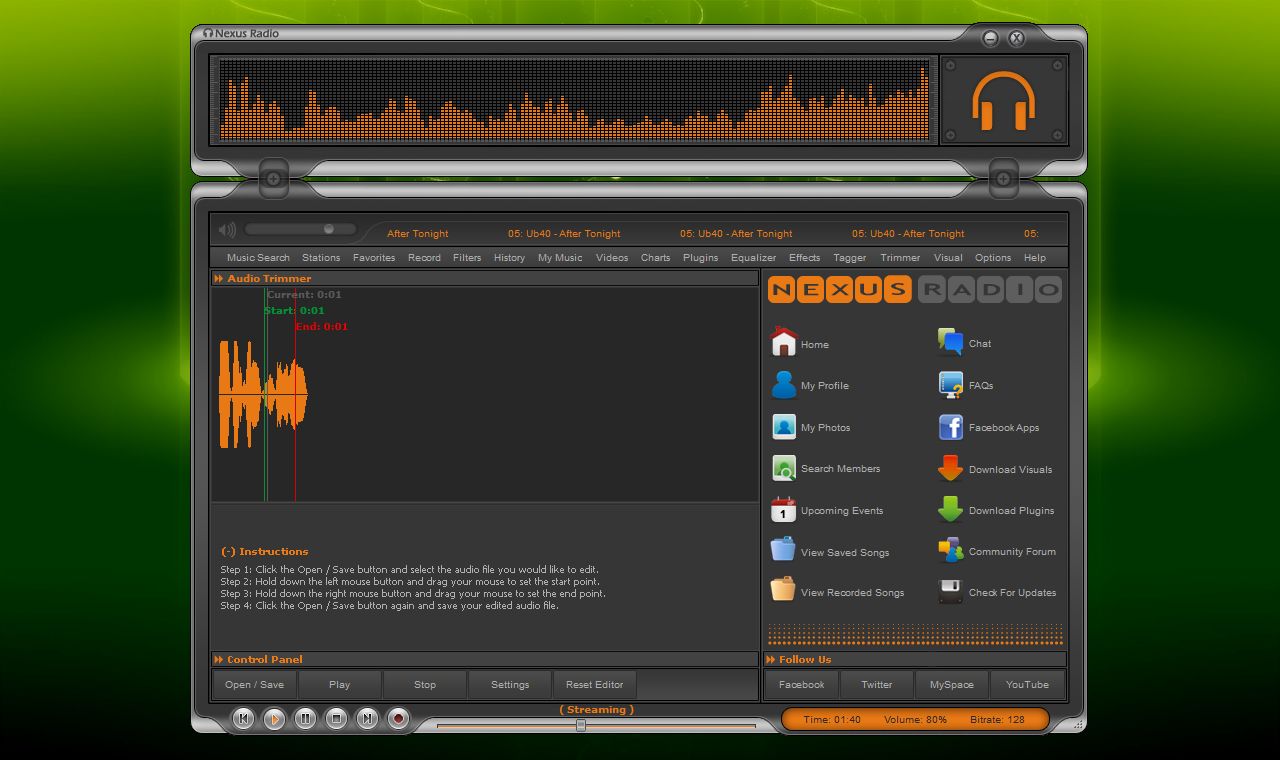
Task: Open the Community Forum icon
Action: [x=950, y=550]
